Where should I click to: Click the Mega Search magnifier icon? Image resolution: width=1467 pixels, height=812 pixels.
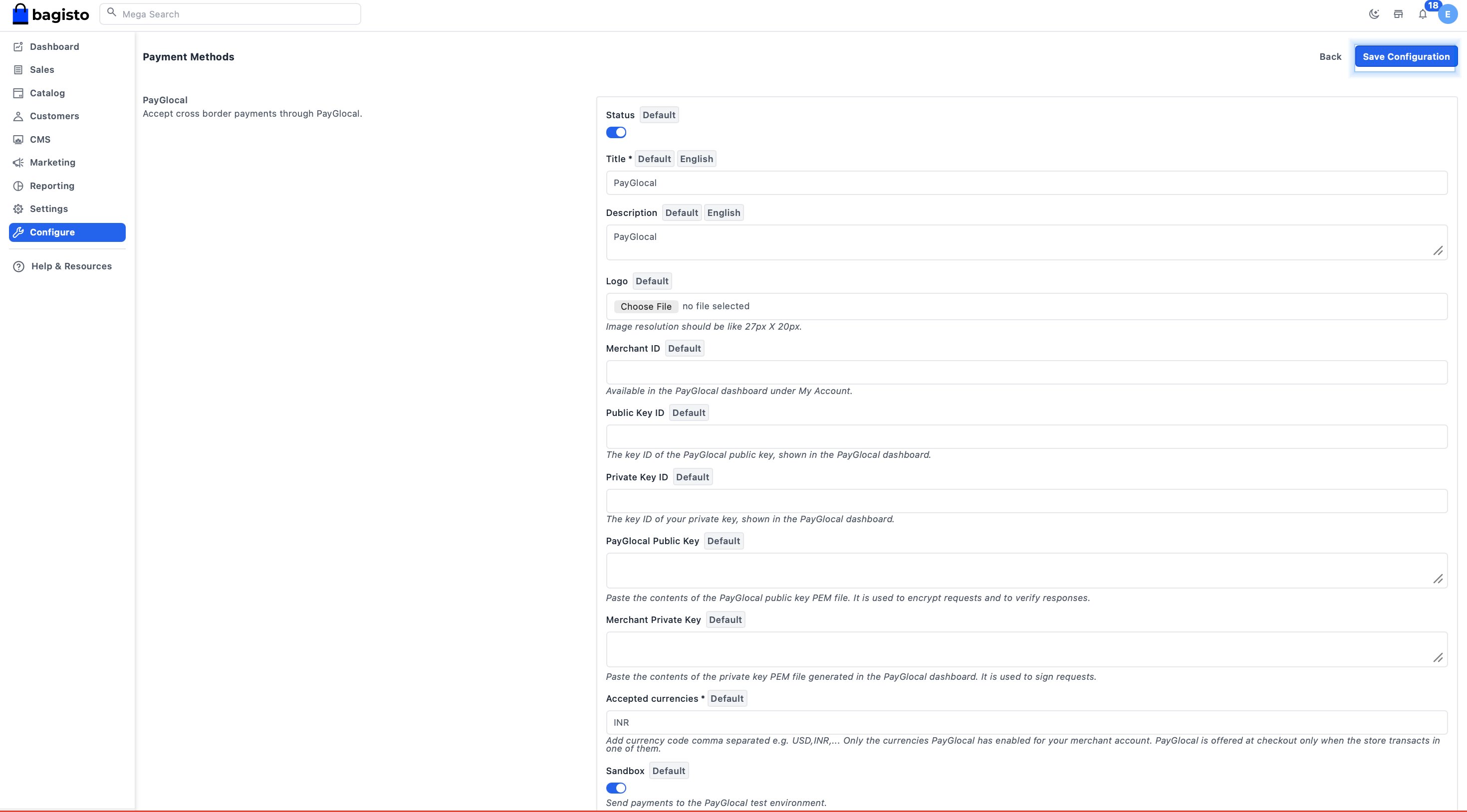pyautogui.click(x=112, y=12)
